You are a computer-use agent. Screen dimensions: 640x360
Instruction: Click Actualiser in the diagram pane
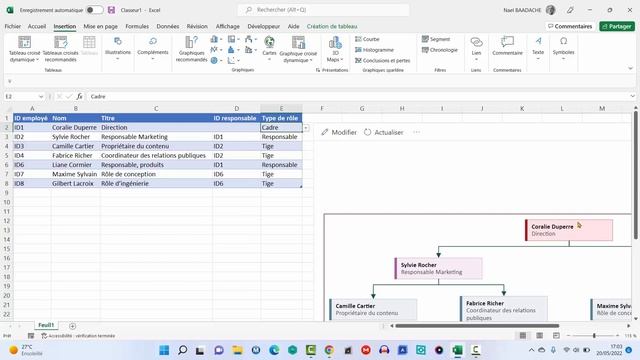tap(384, 132)
